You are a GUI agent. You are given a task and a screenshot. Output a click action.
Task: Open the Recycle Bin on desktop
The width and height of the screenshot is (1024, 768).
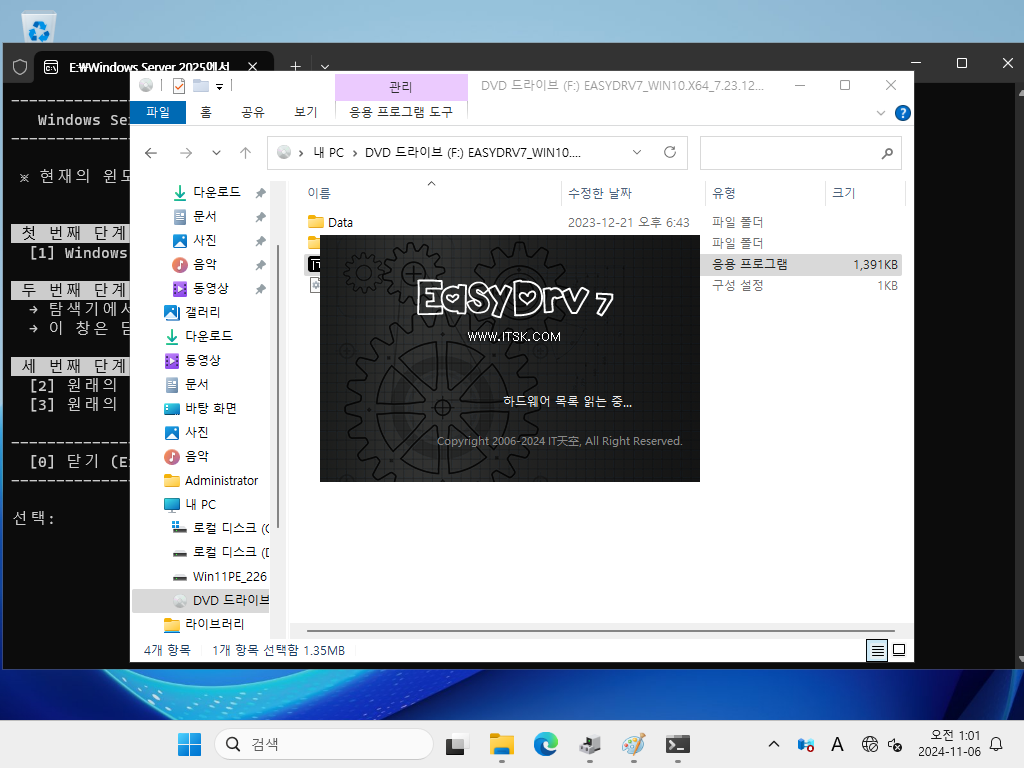point(39,27)
